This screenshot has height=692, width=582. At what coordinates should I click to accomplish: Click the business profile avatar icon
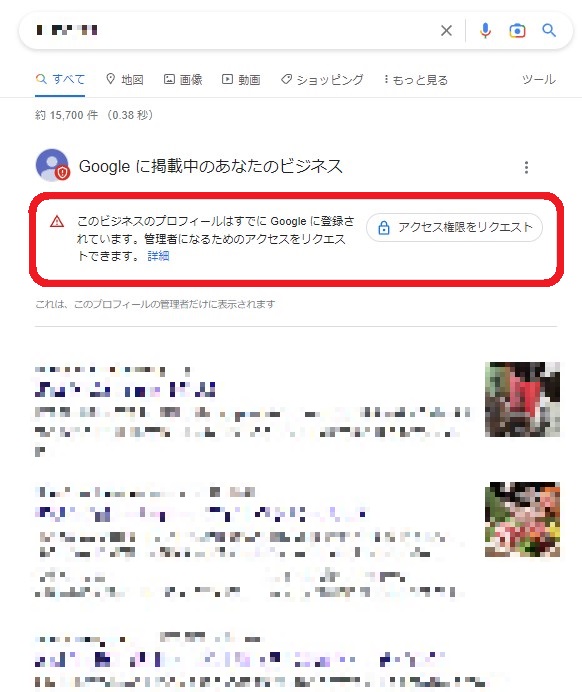coord(53,165)
